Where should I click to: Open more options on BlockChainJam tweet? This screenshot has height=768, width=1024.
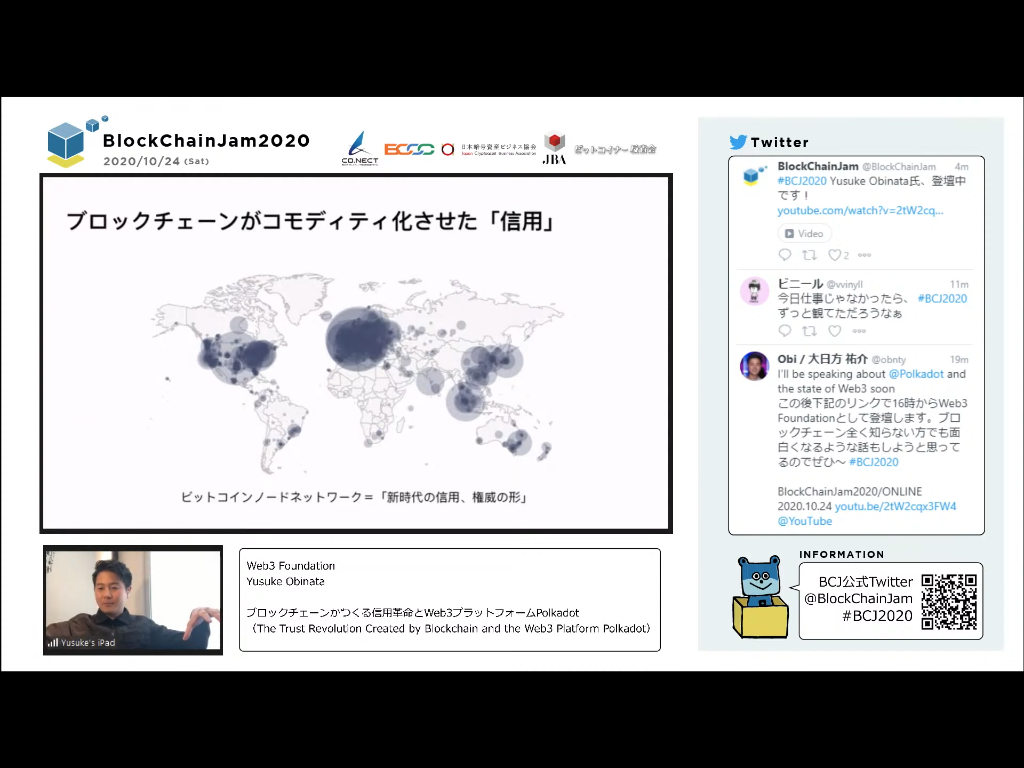coord(864,255)
